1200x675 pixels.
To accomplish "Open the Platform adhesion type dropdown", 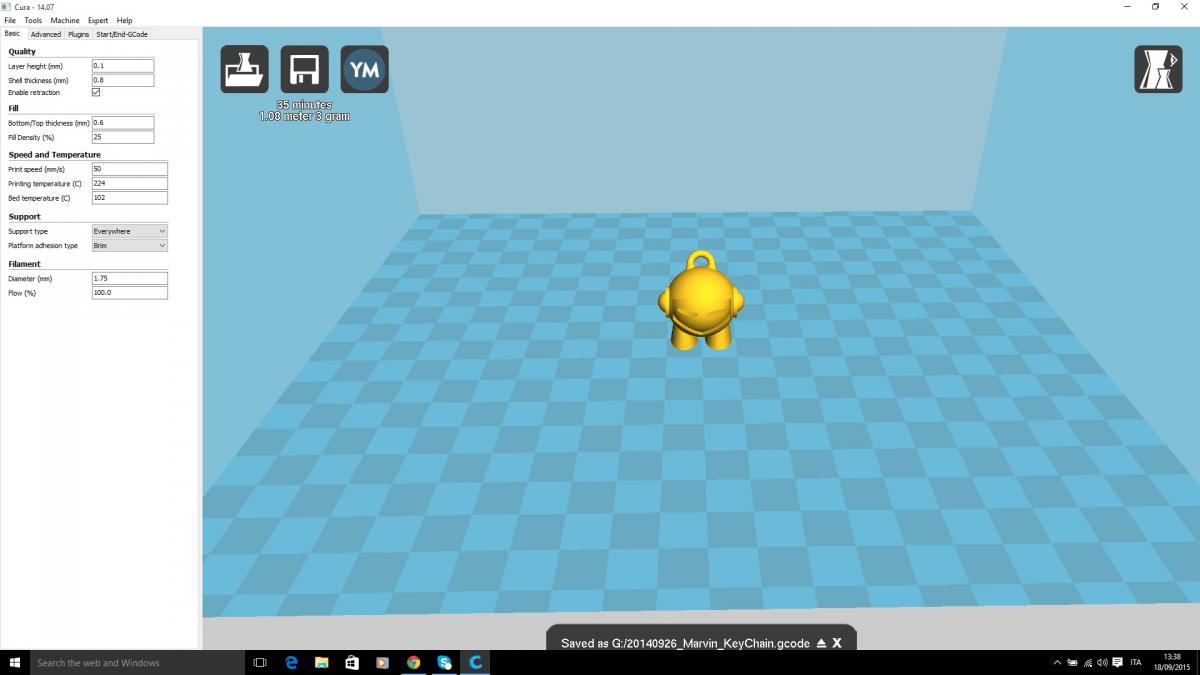I will pos(129,245).
